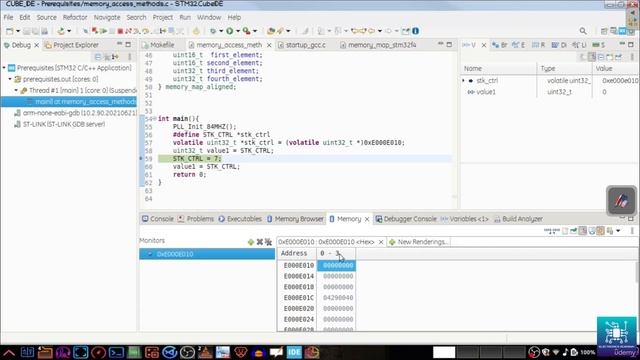This screenshot has height=360, width=640.
Task: Open the terminal icon in taskbar
Action: (116, 352)
